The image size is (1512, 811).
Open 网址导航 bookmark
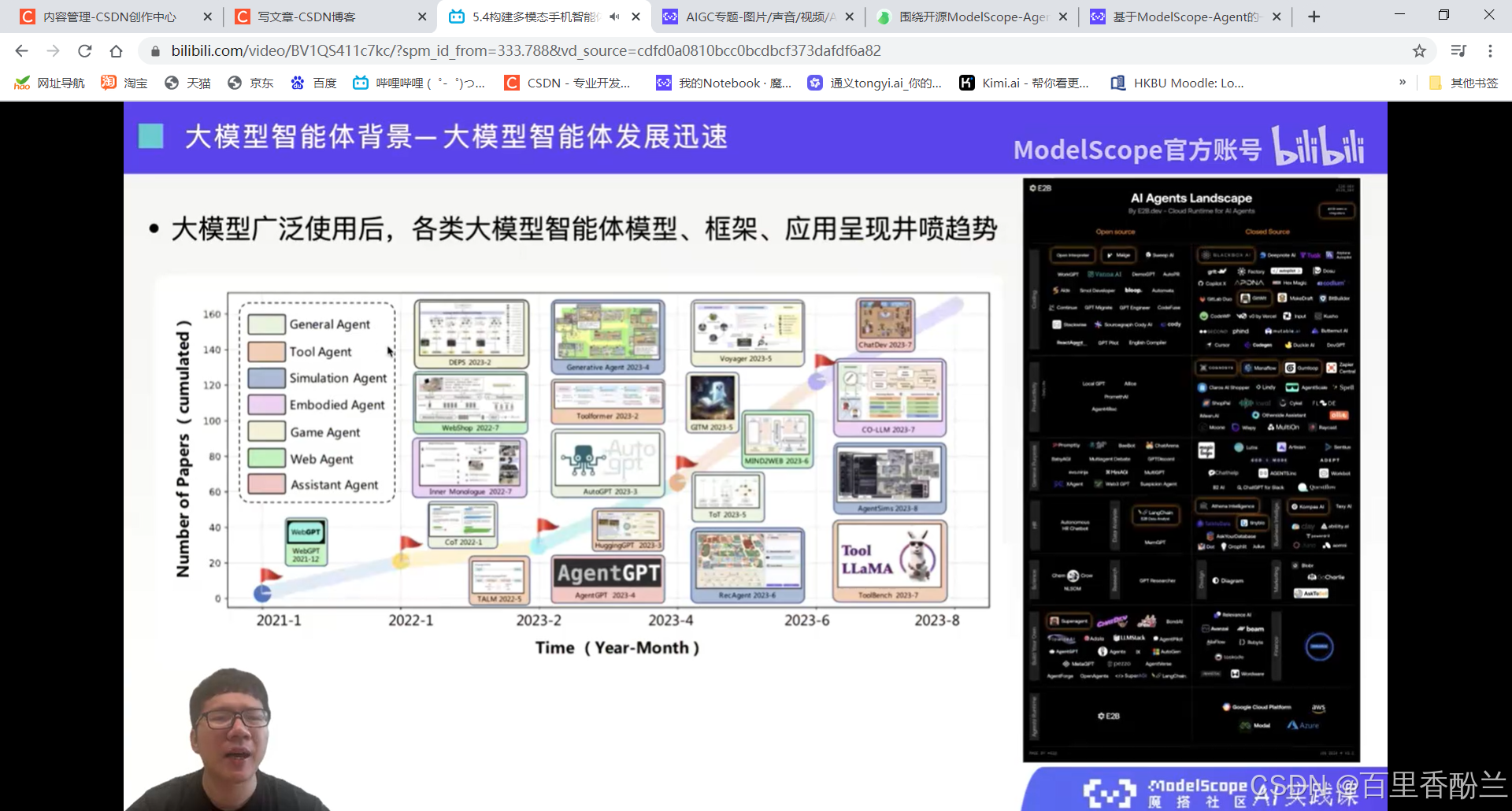(x=50, y=83)
